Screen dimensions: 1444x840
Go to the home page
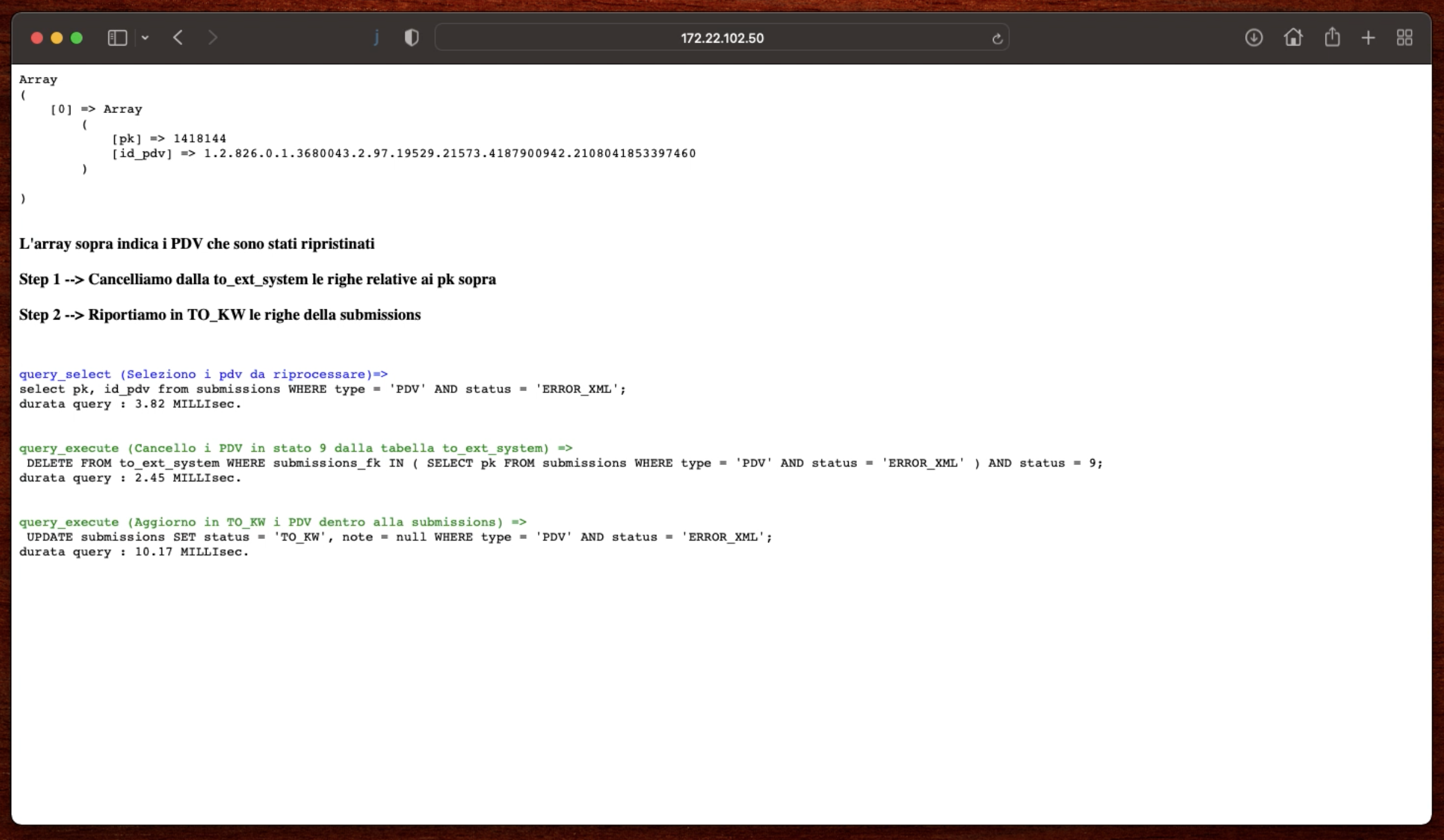pos(1293,38)
